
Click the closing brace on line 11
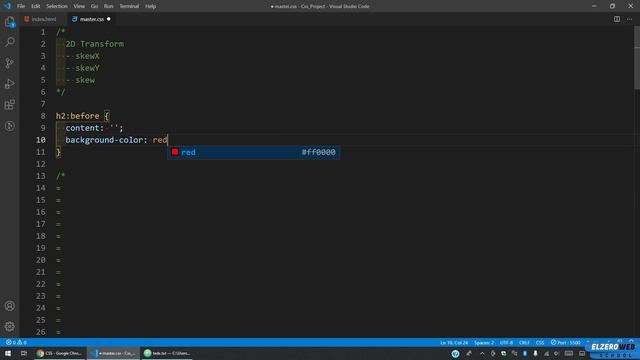[58, 152]
